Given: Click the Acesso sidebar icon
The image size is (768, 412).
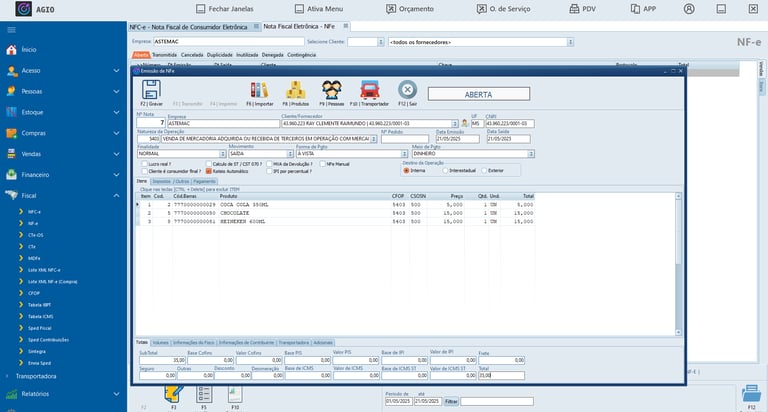Looking at the screenshot, I should (x=11, y=71).
